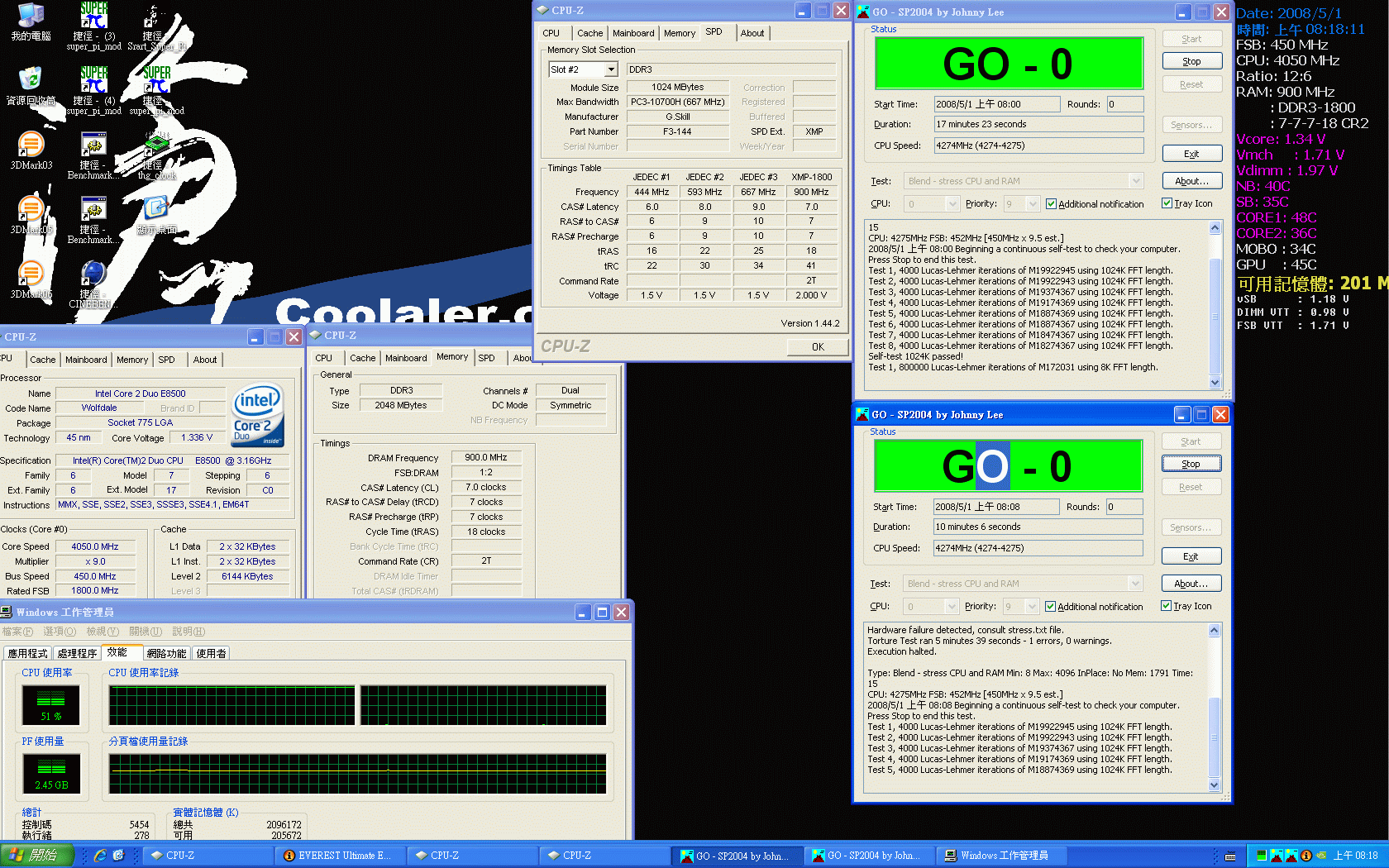
Task: Switch to the Cache tab in the CPU-Z SPD window
Action: point(590,33)
